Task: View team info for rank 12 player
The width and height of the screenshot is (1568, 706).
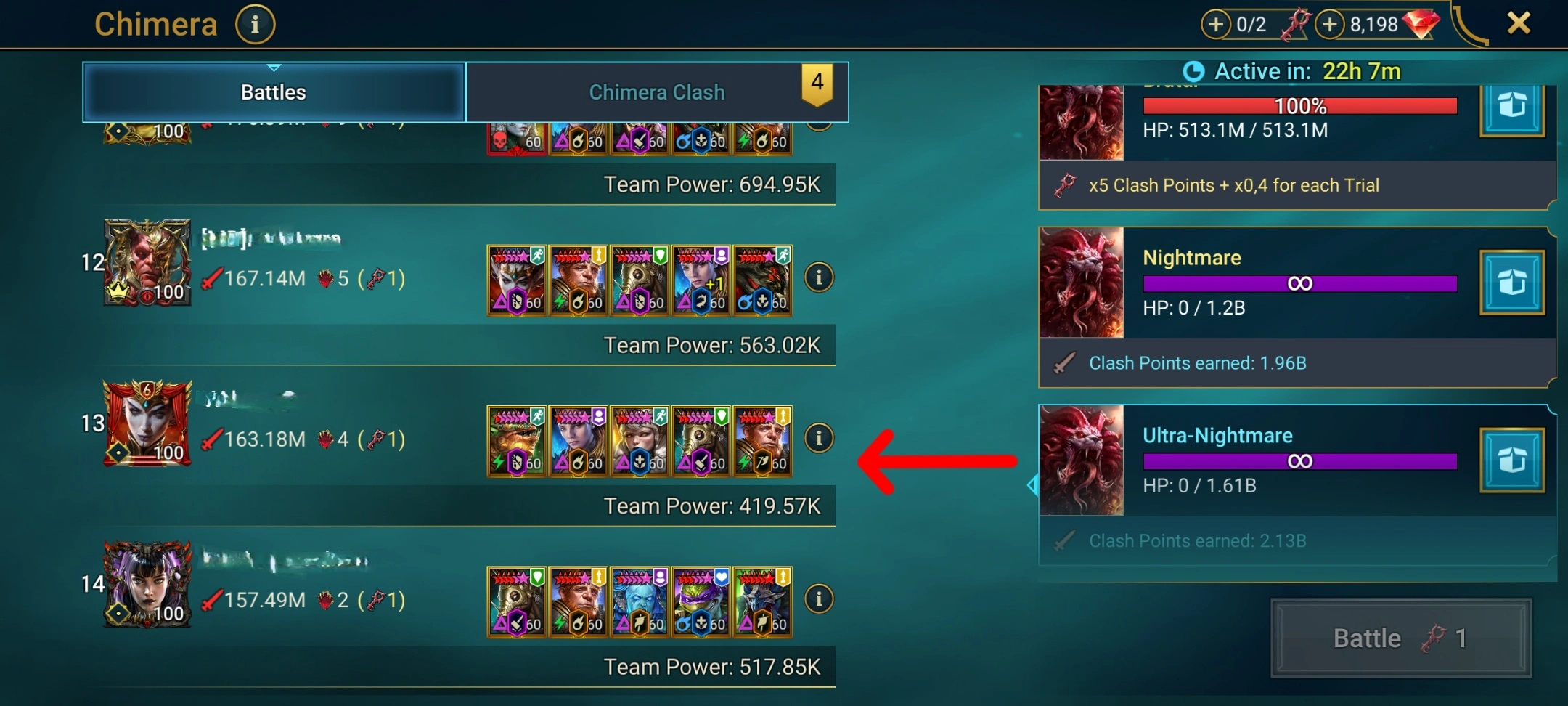Action: pos(819,277)
